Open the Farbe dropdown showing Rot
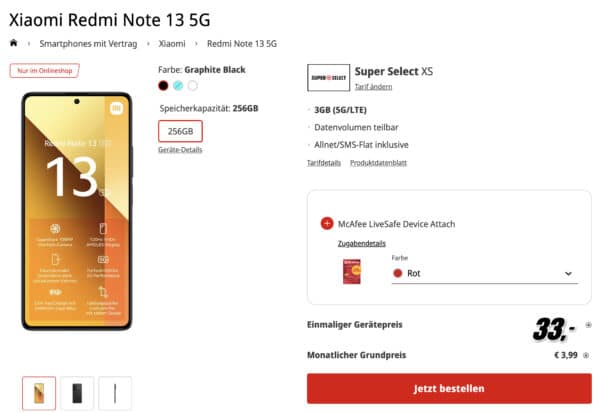 click(x=485, y=273)
